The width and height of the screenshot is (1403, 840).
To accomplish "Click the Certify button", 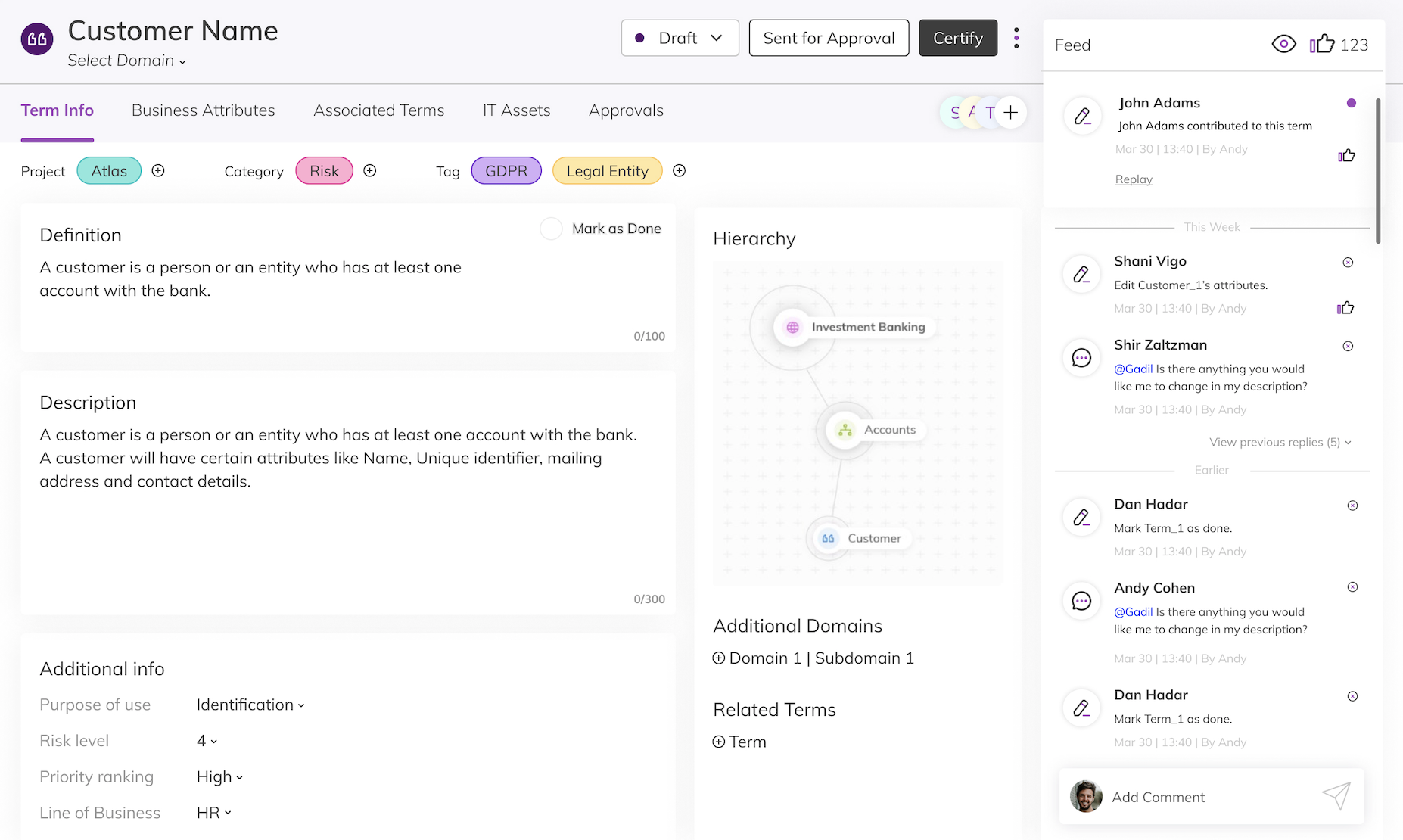I will (957, 38).
